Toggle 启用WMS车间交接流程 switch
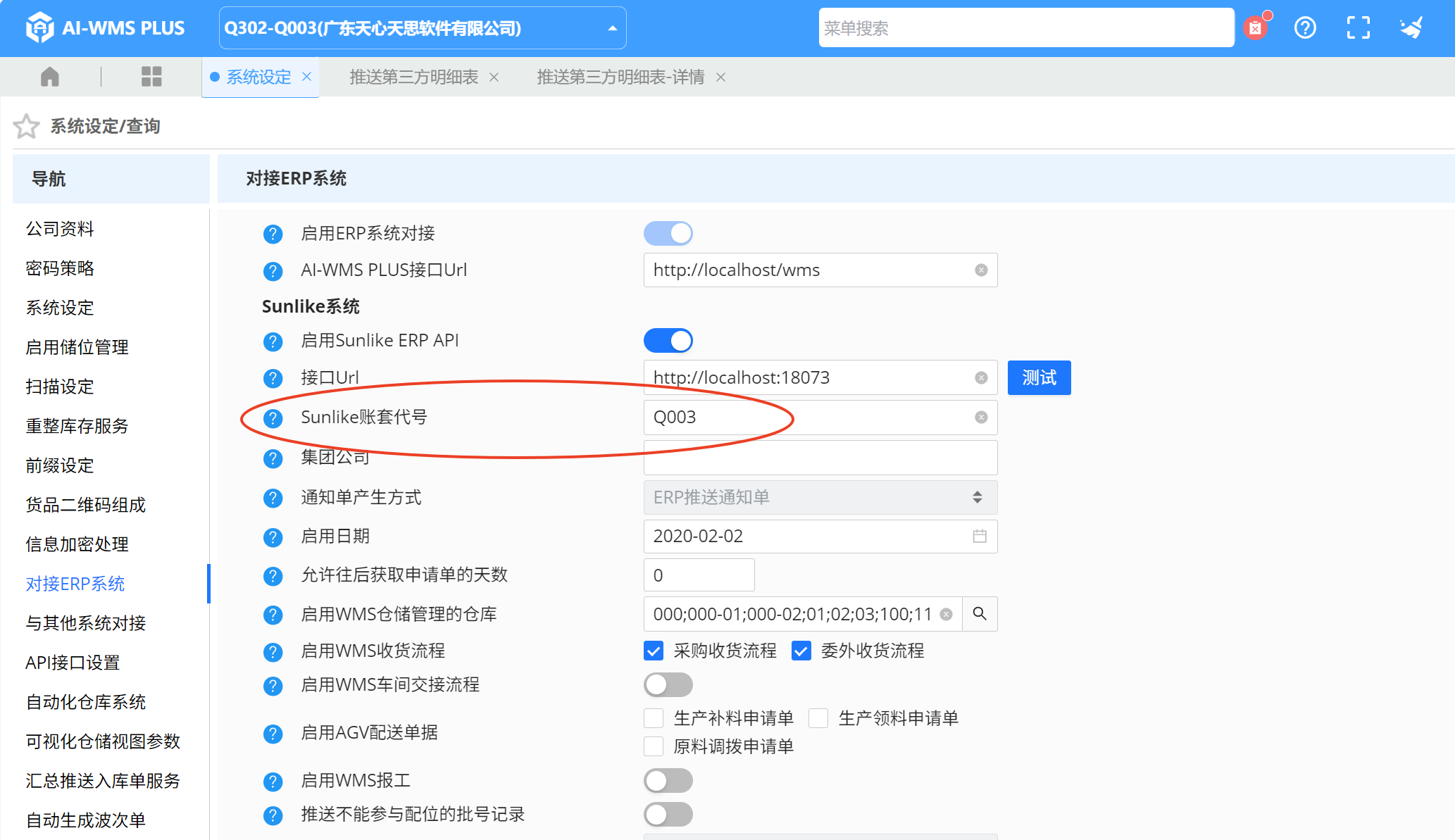Screen dimensions: 1455x840 tap(668, 684)
